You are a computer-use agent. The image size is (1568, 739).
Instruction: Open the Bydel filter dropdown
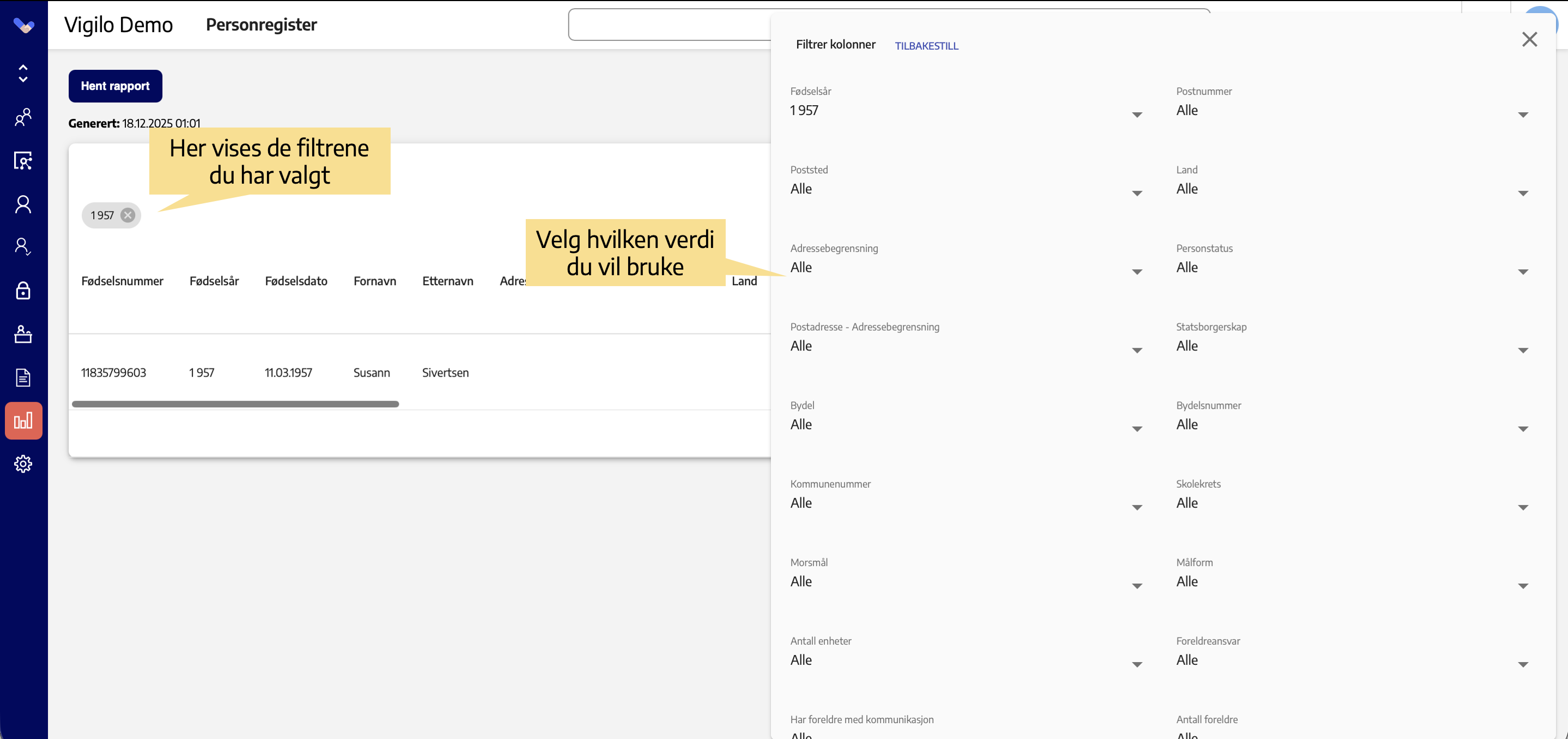[966, 425]
